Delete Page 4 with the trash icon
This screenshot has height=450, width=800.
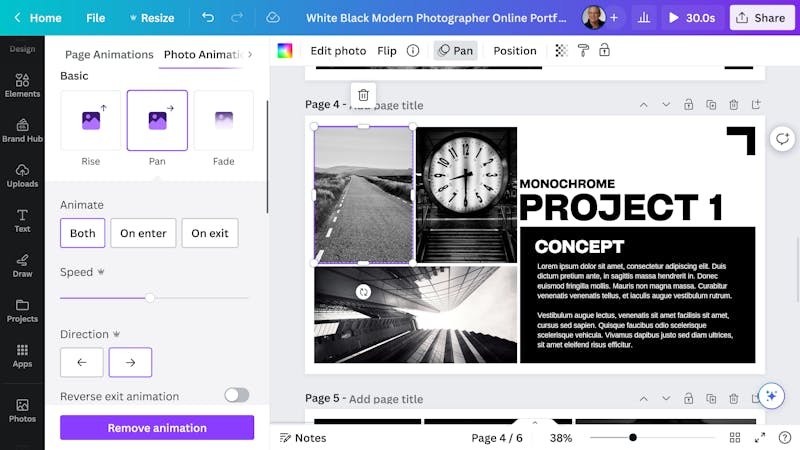tap(733, 105)
